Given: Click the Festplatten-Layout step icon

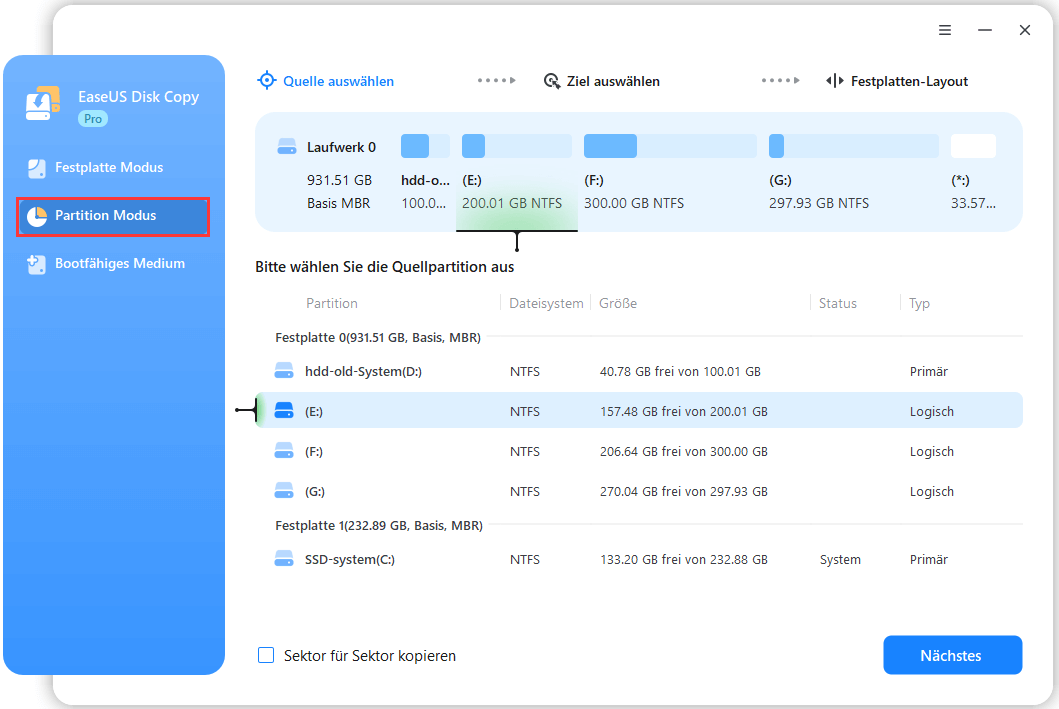Looking at the screenshot, I should tap(835, 81).
